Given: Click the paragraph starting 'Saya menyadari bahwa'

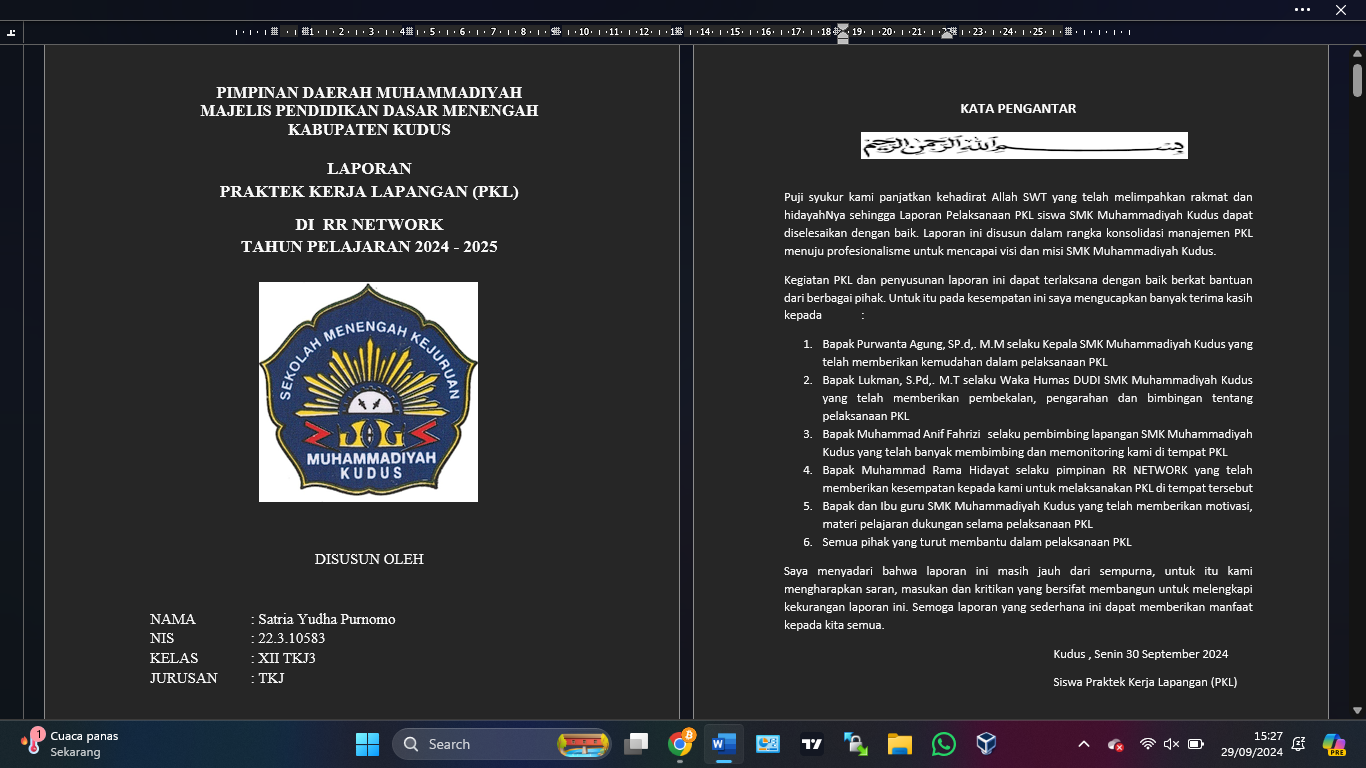Looking at the screenshot, I should pyautogui.click(x=1018, y=598).
